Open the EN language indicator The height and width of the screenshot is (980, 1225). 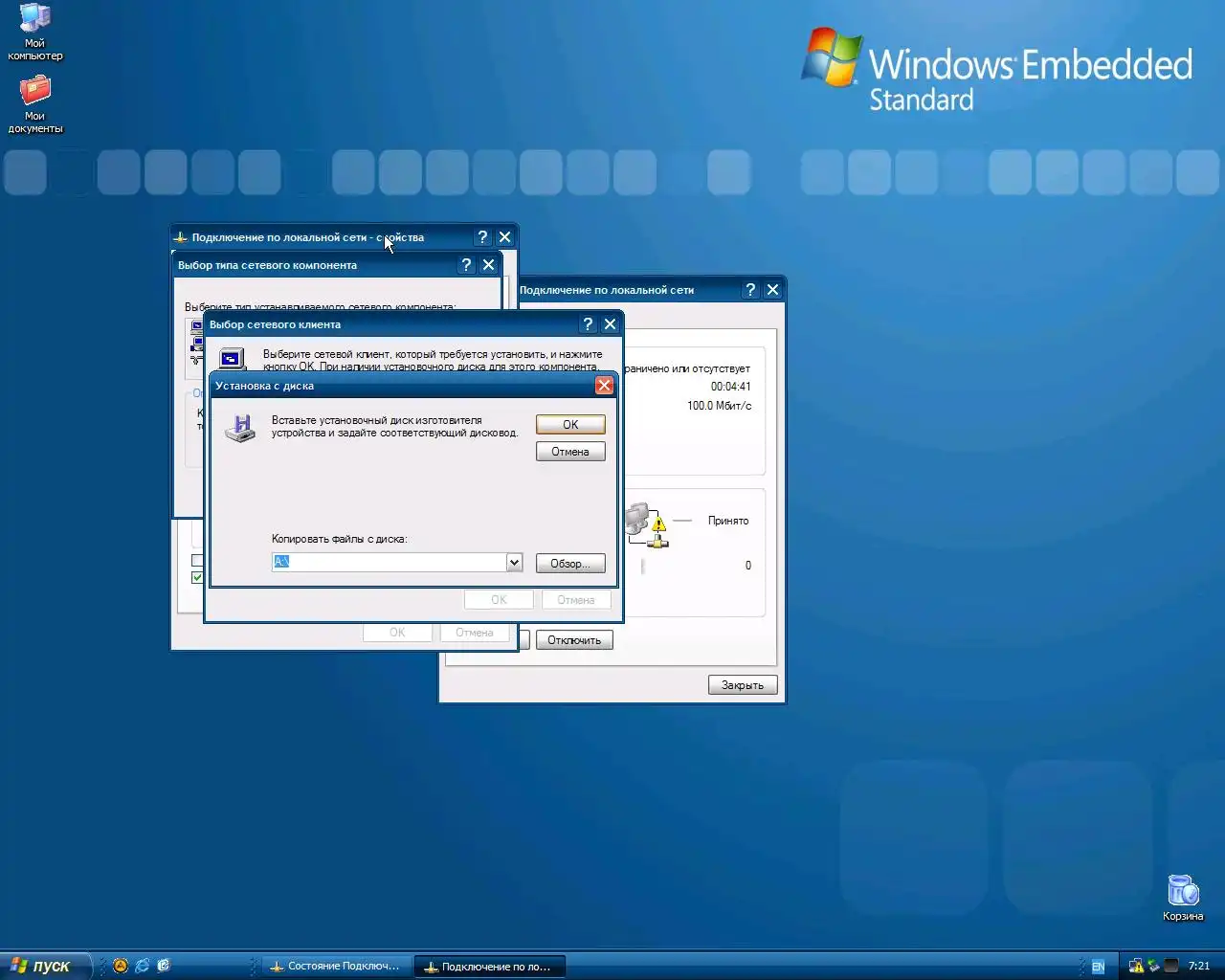(1098, 967)
